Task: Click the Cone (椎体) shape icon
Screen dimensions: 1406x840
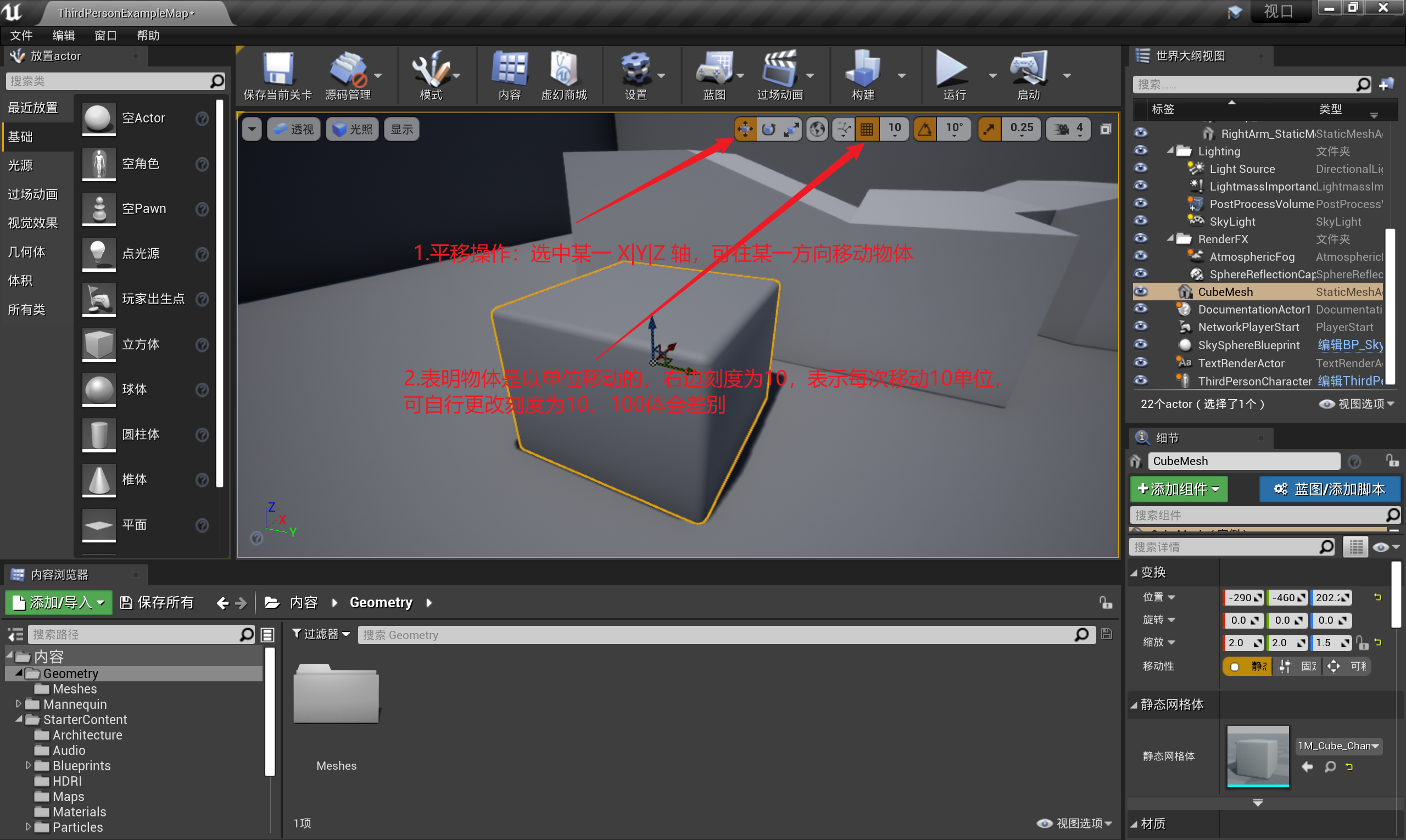Action: point(98,479)
